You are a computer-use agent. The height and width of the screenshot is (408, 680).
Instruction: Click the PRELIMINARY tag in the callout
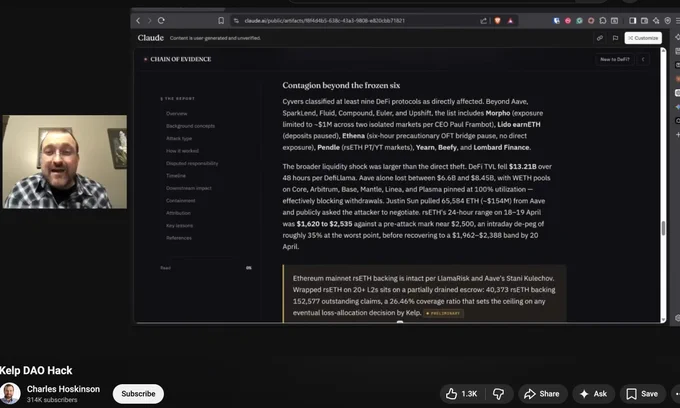[443, 313]
